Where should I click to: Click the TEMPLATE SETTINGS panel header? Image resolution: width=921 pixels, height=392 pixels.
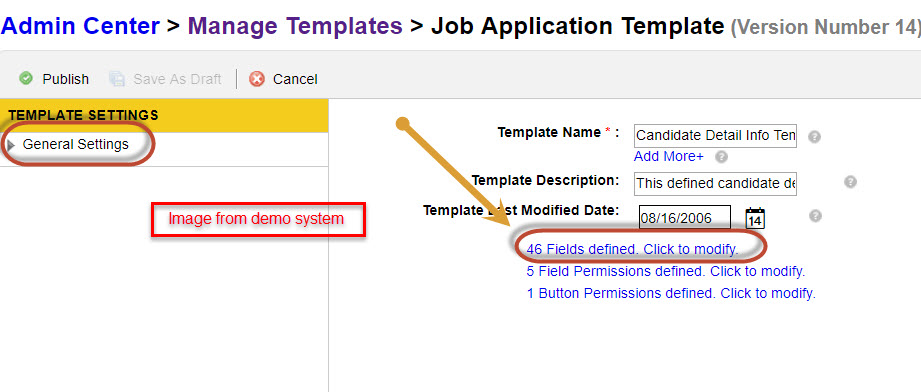point(164,115)
